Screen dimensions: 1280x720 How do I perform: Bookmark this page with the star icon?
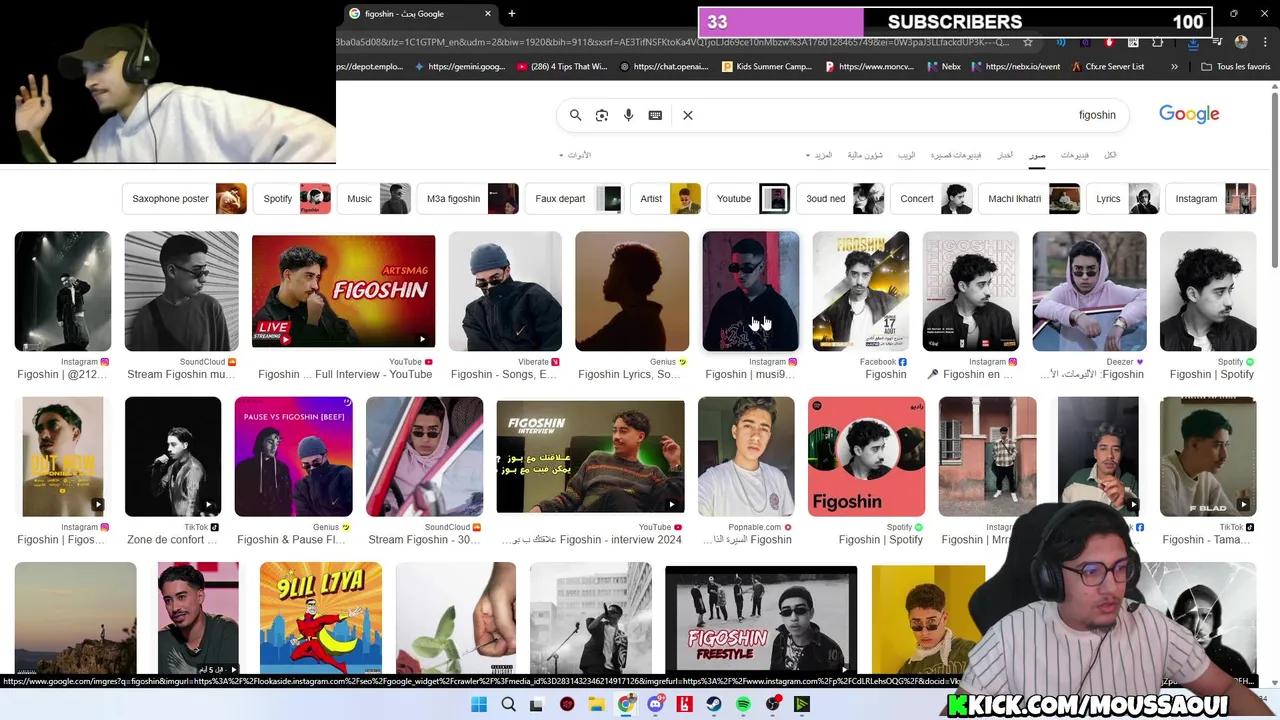(x=1028, y=42)
